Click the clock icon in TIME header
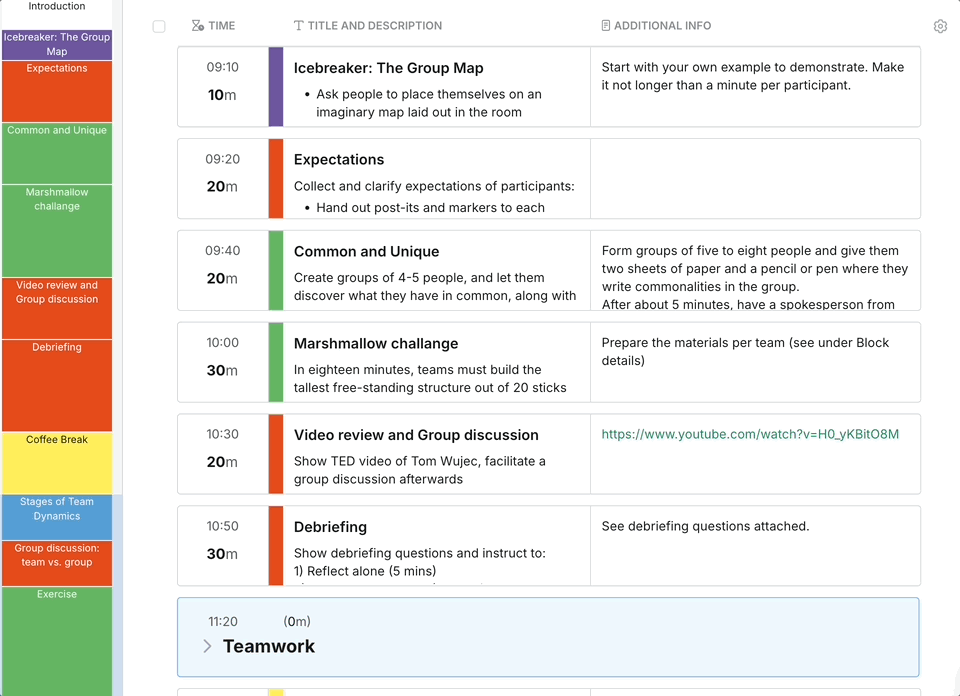This screenshot has height=696, width=960. [197, 26]
